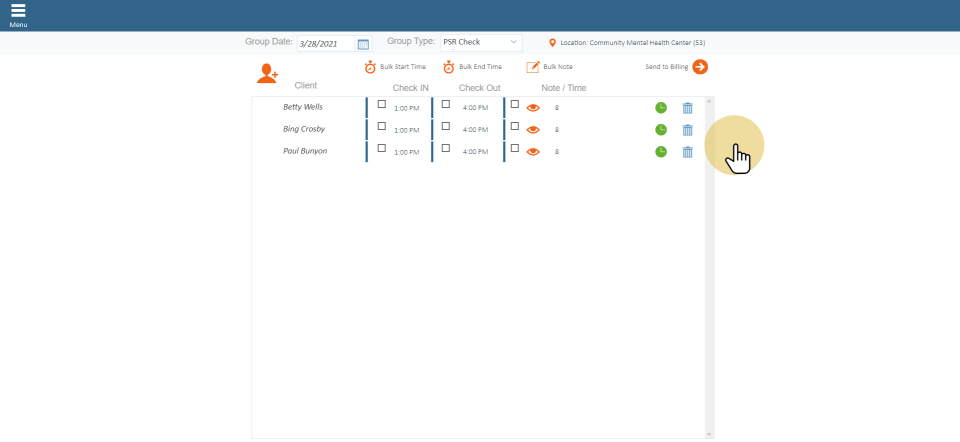Toggle note checkbox for Paul Bunyon
This screenshot has width=960, height=442.
point(515,148)
